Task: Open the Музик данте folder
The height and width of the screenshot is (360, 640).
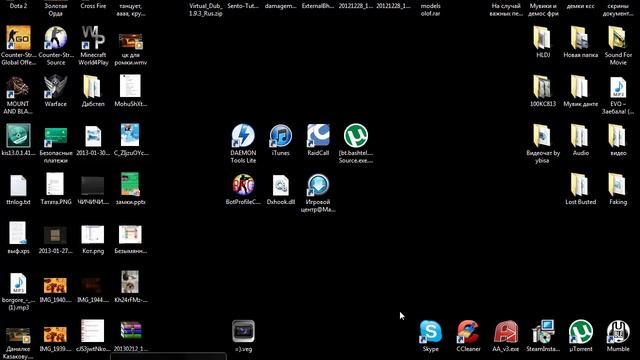Action: [581, 87]
